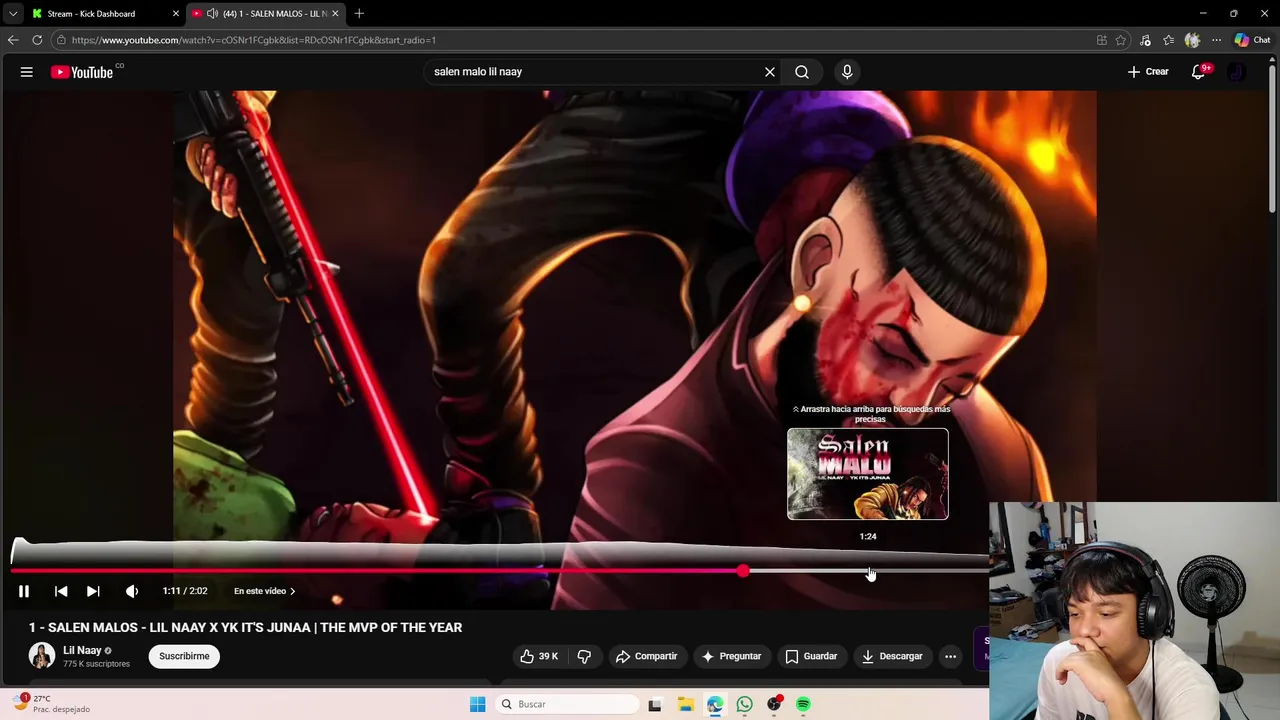
Task: Click the Preguntar AI button
Action: (x=731, y=656)
